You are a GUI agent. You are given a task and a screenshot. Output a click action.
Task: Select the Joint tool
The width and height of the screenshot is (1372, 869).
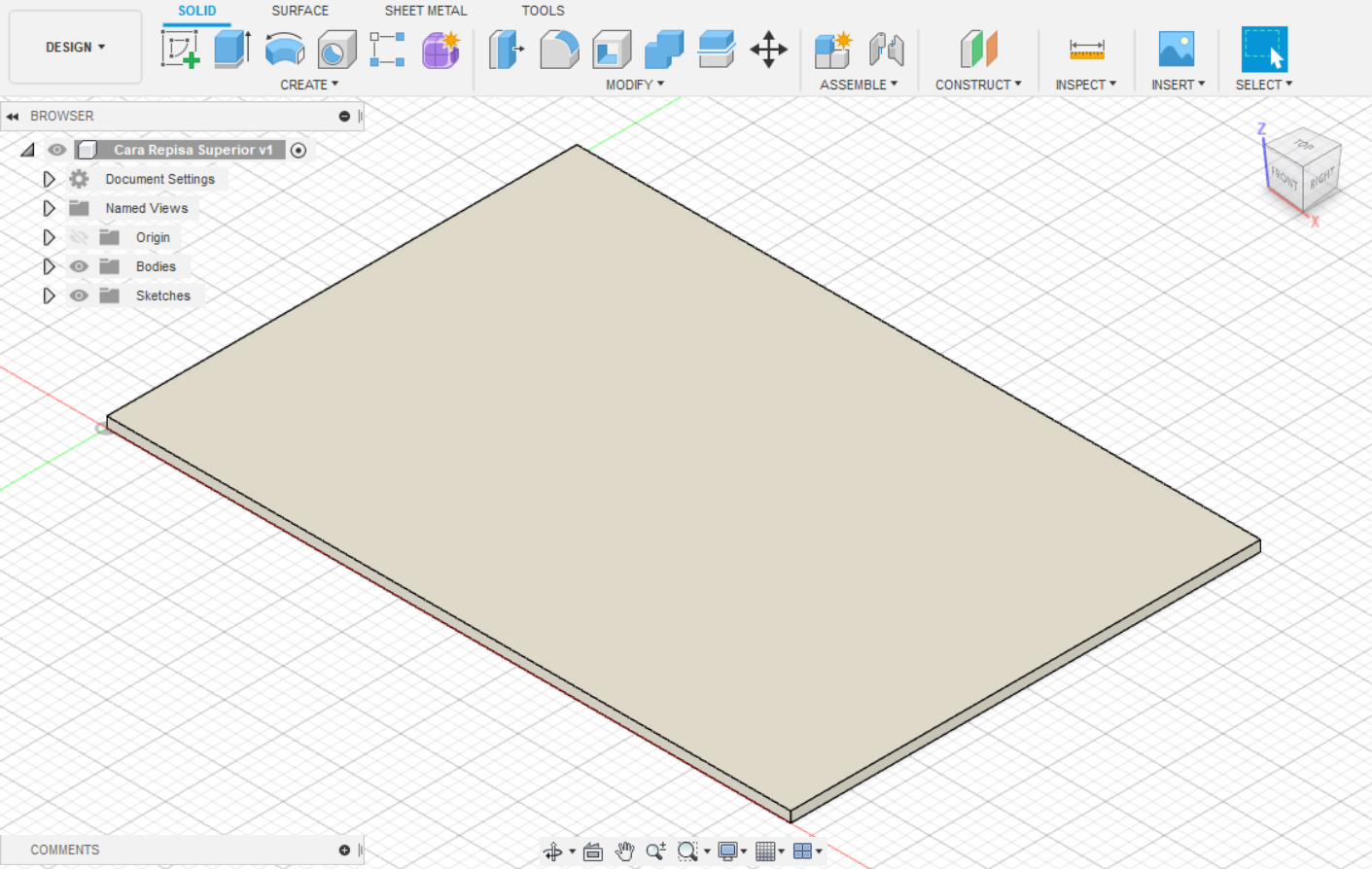pyautogui.click(x=886, y=49)
